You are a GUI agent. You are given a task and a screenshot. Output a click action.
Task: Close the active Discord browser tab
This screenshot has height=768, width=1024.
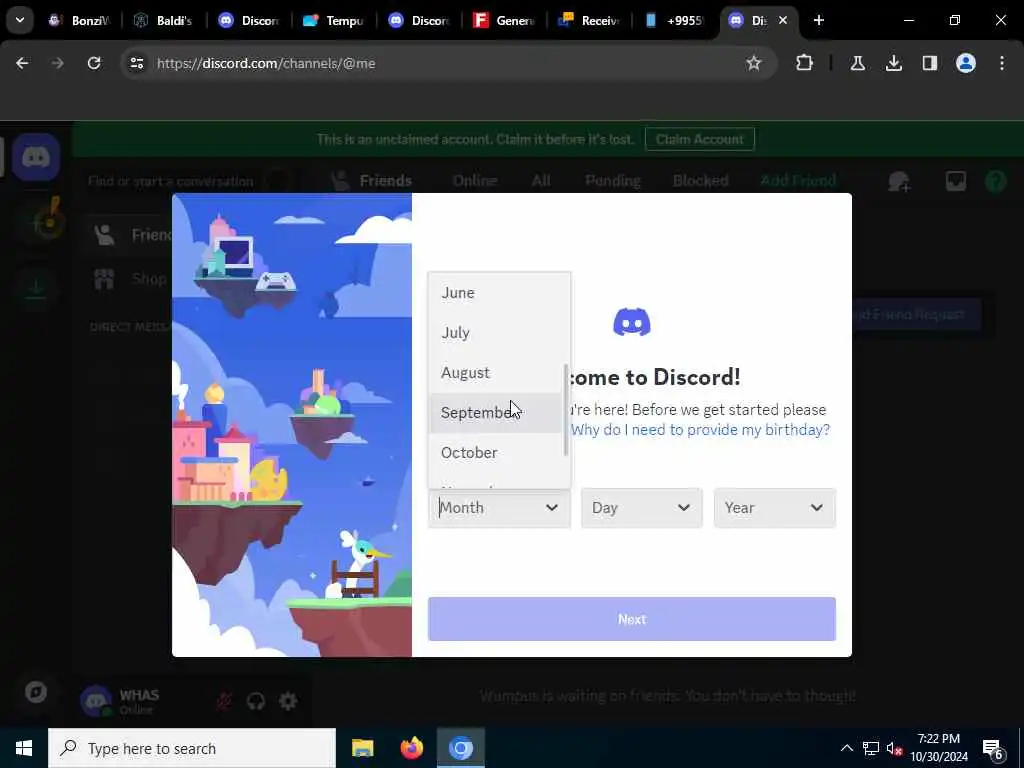tap(782, 20)
